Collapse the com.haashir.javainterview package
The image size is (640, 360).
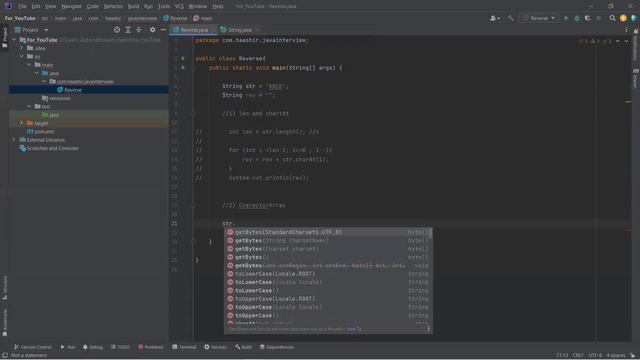pos(44,82)
